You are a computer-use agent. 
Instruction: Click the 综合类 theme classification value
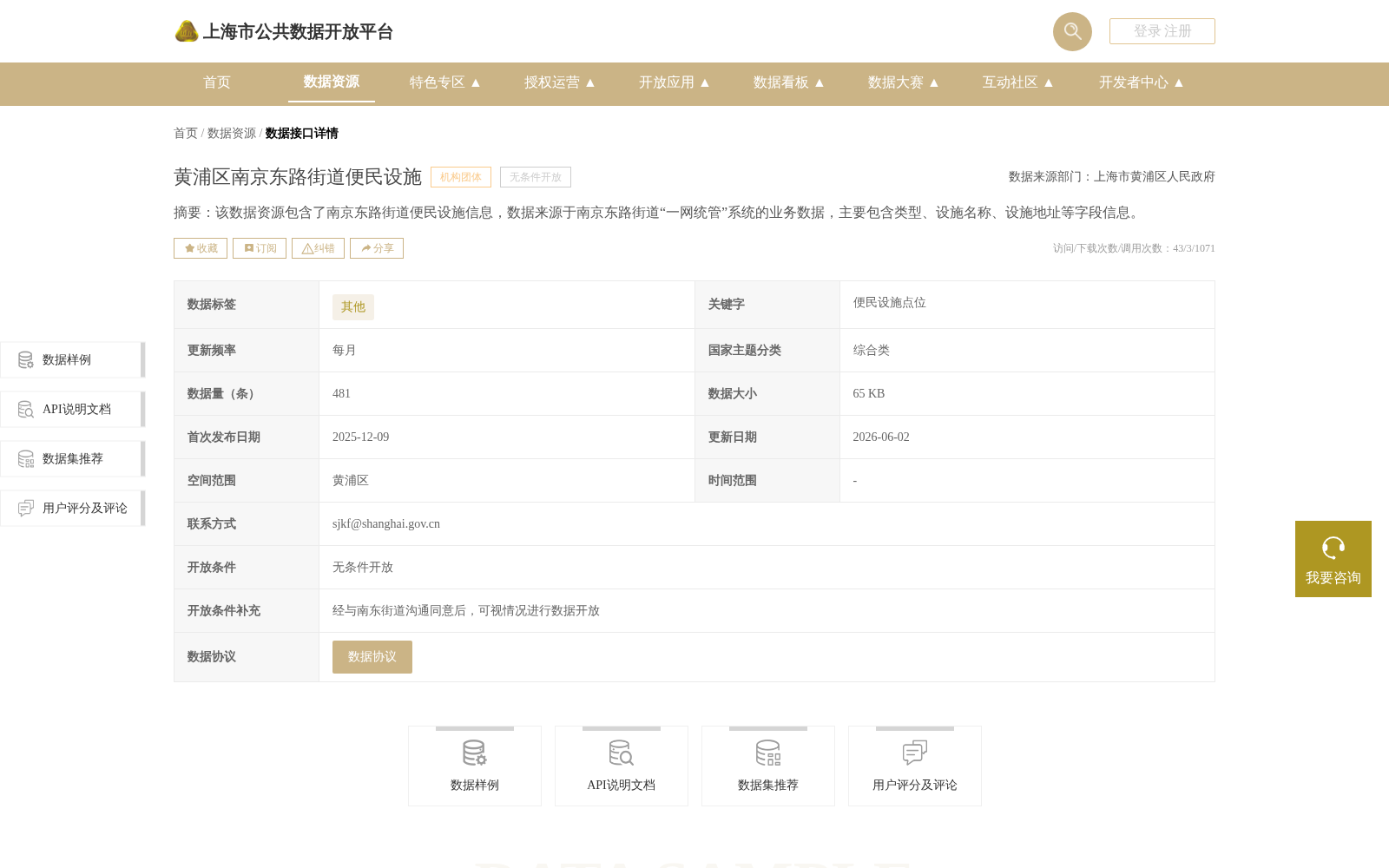tap(872, 351)
